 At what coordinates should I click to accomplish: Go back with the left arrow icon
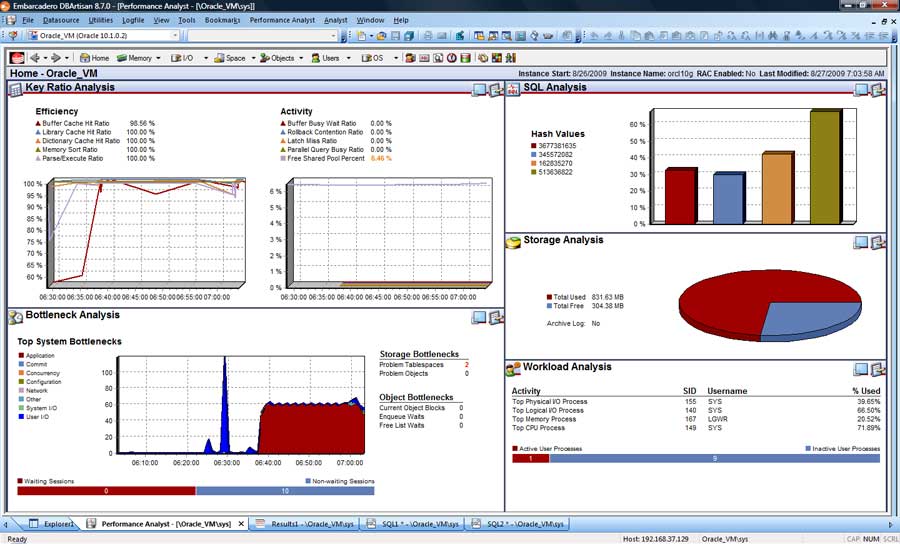[x=35, y=58]
